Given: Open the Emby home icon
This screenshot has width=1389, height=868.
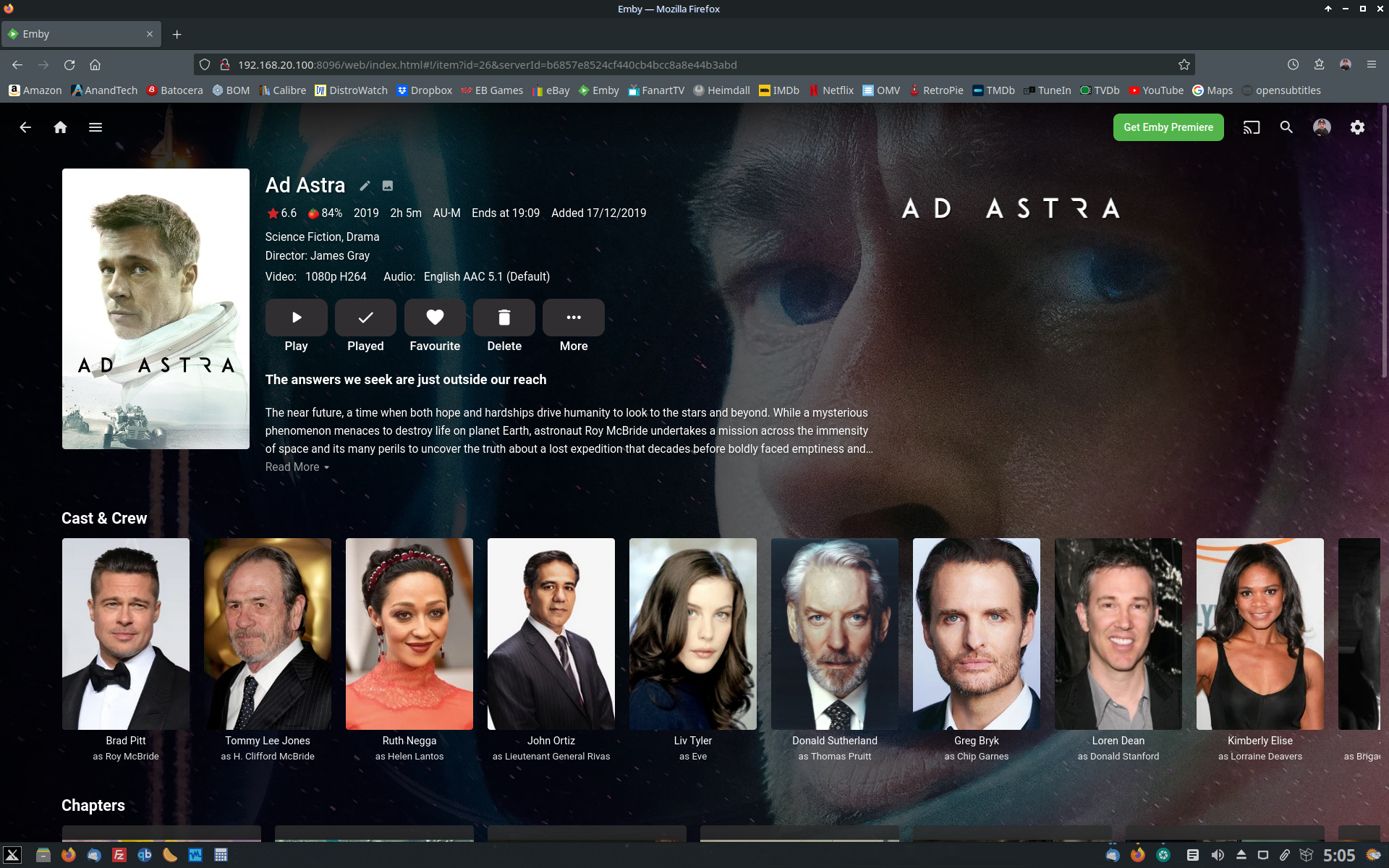Looking at the screenshot, I should 61,127.
